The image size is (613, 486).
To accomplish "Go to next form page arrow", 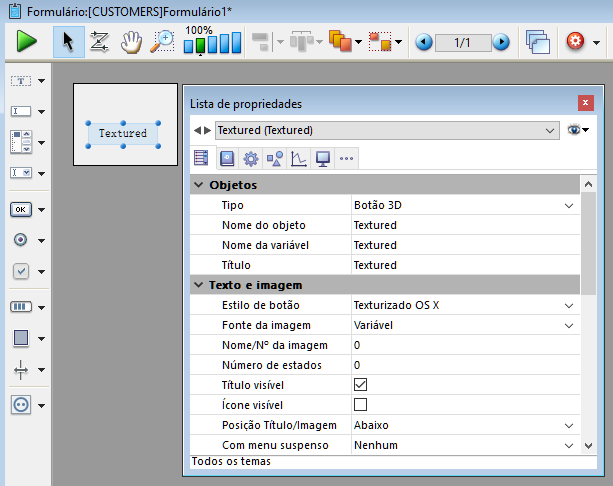I will pos(501,42).
